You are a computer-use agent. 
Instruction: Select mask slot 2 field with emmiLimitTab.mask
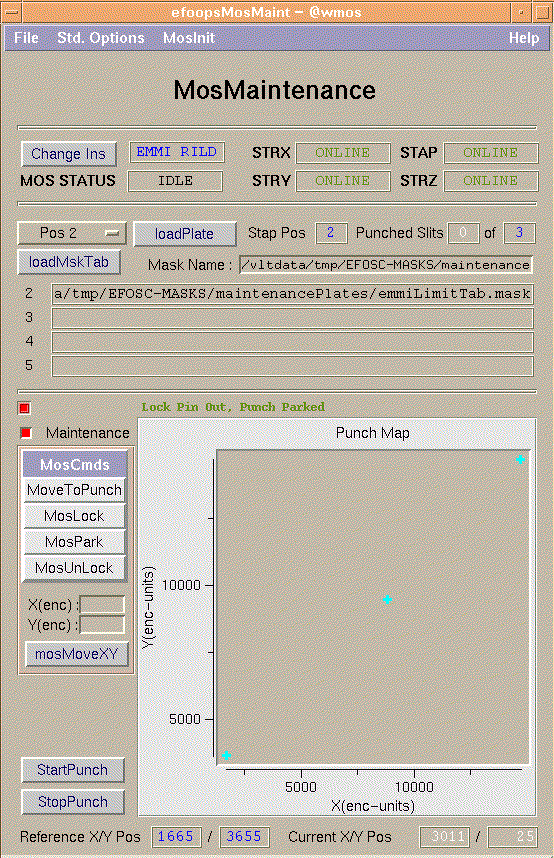pos(292,294)
